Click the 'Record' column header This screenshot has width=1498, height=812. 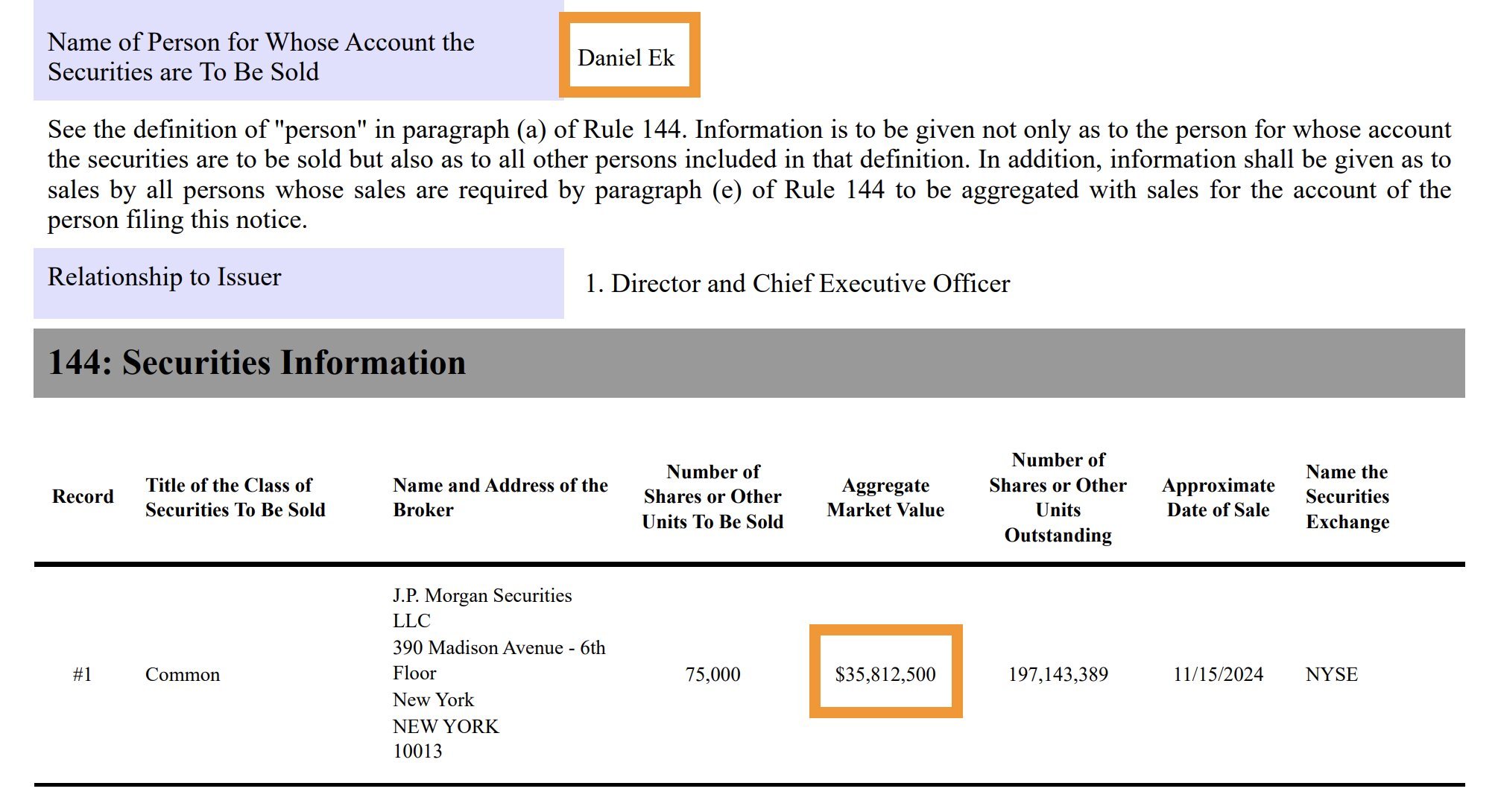click(83, 497)
